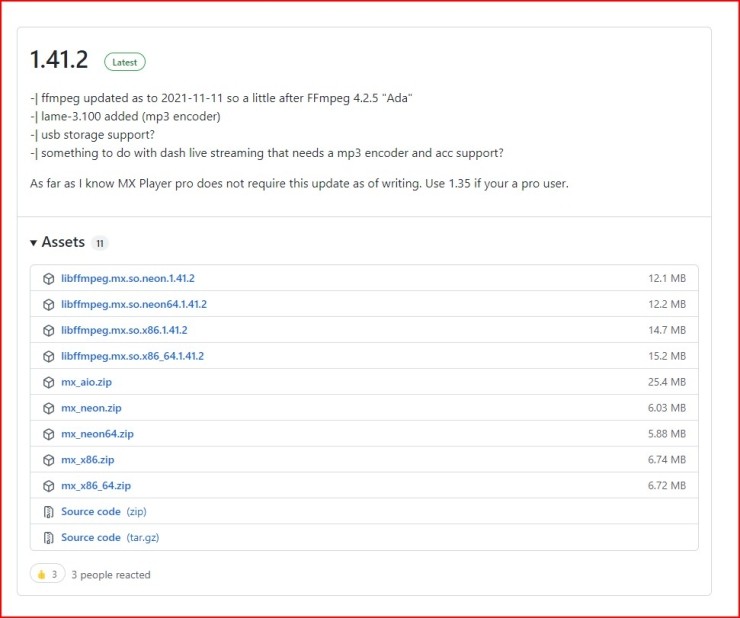The width and height of the screenshot is (740, 618).
Task: Download mx_x86.zip archive
Action: coord(88,460)
